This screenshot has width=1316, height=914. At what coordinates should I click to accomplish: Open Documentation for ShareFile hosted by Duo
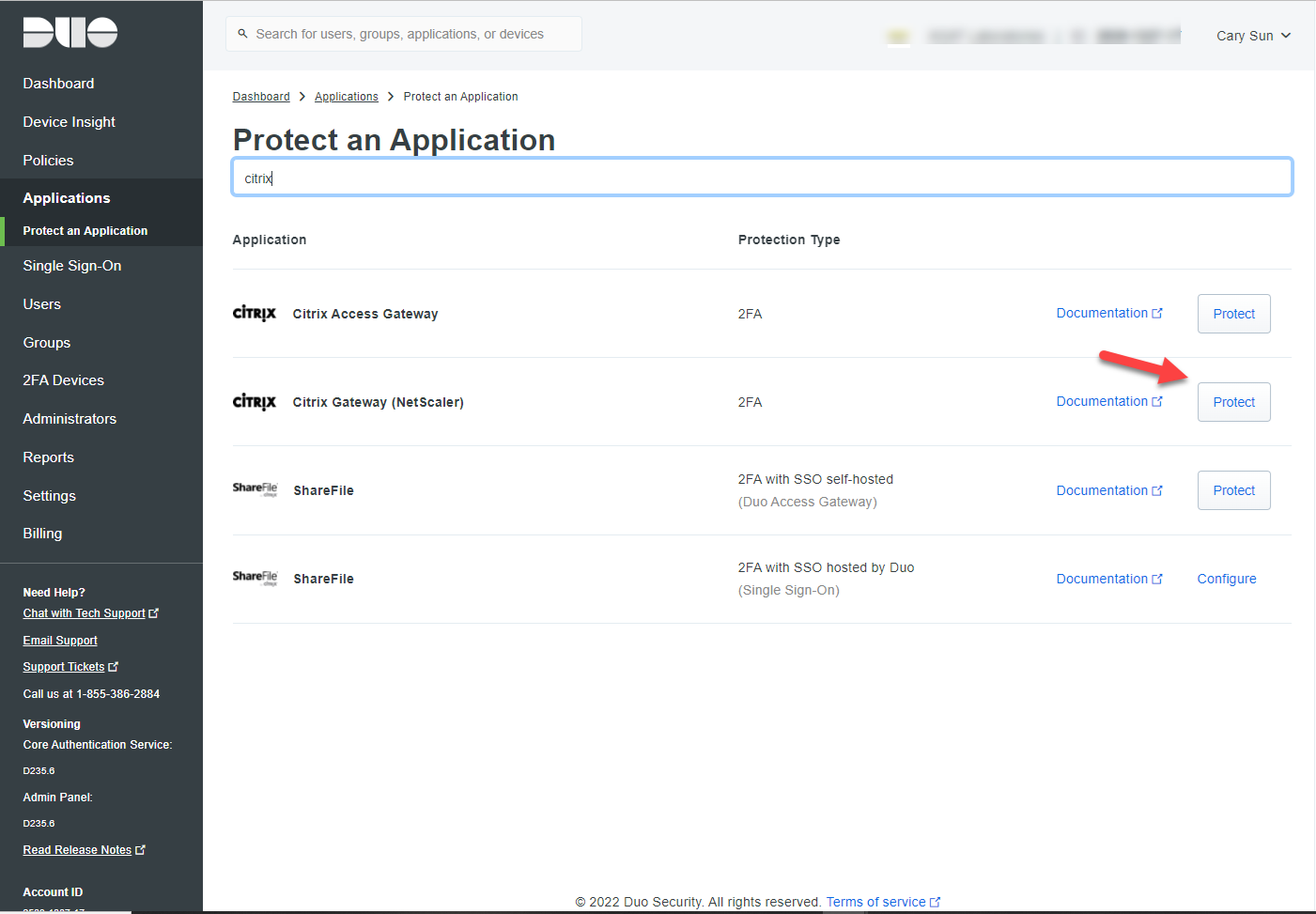(x=1109, y=579)
